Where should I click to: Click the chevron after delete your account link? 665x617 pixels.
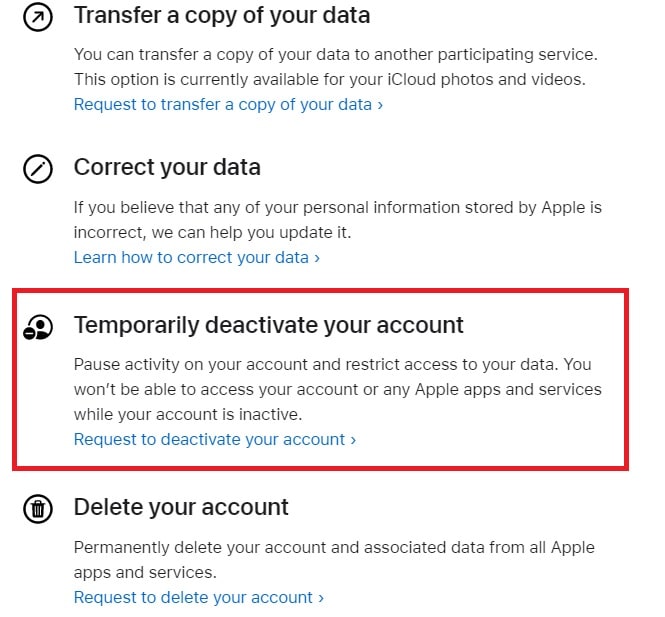pos(321,598)
